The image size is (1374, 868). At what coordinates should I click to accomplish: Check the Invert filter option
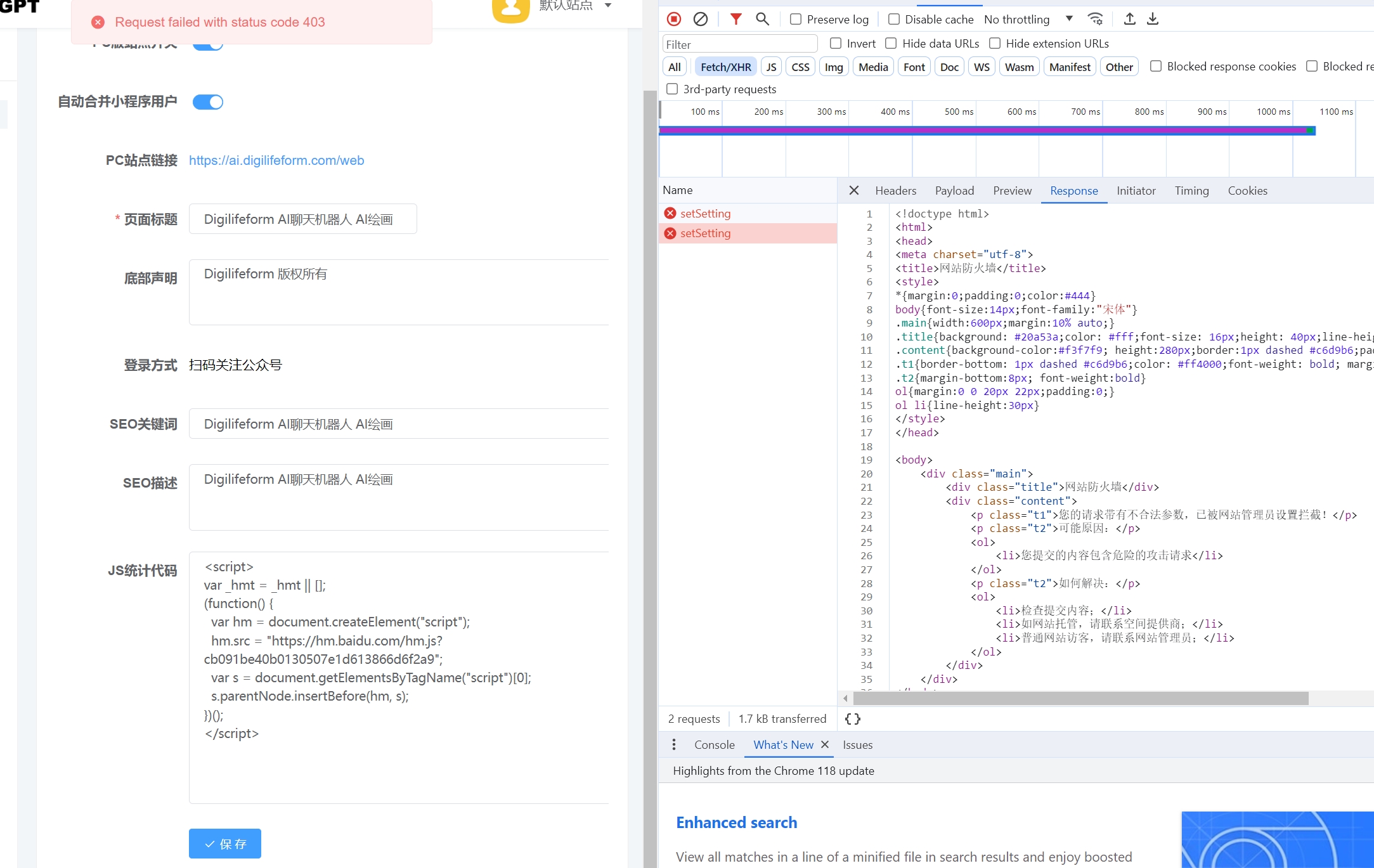pyautogui.click(x=835, y=43)
